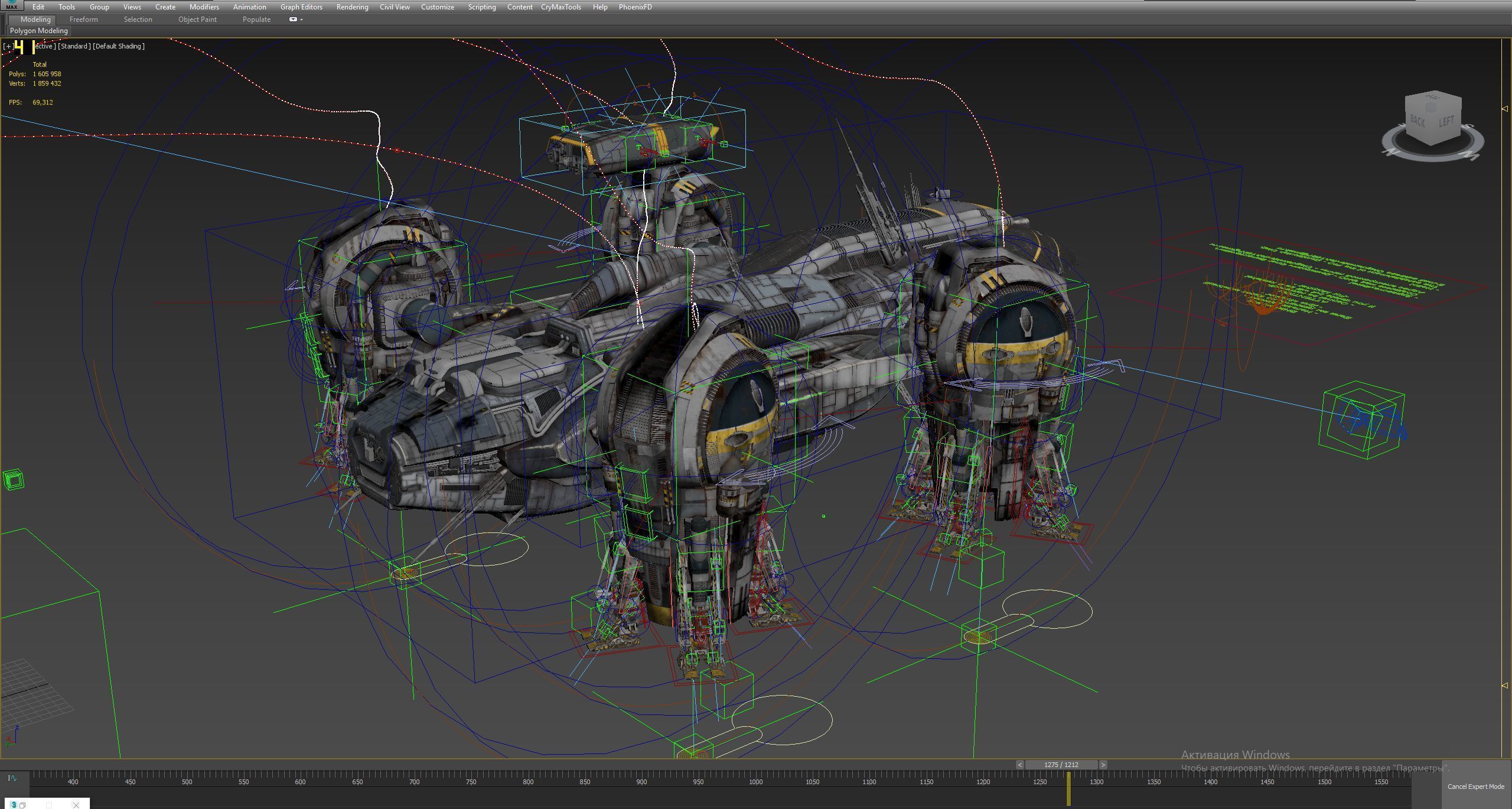The image size is (1512, 809).
Task: Click the previous frame arrow button
Action: click(x=1019, y=765)
